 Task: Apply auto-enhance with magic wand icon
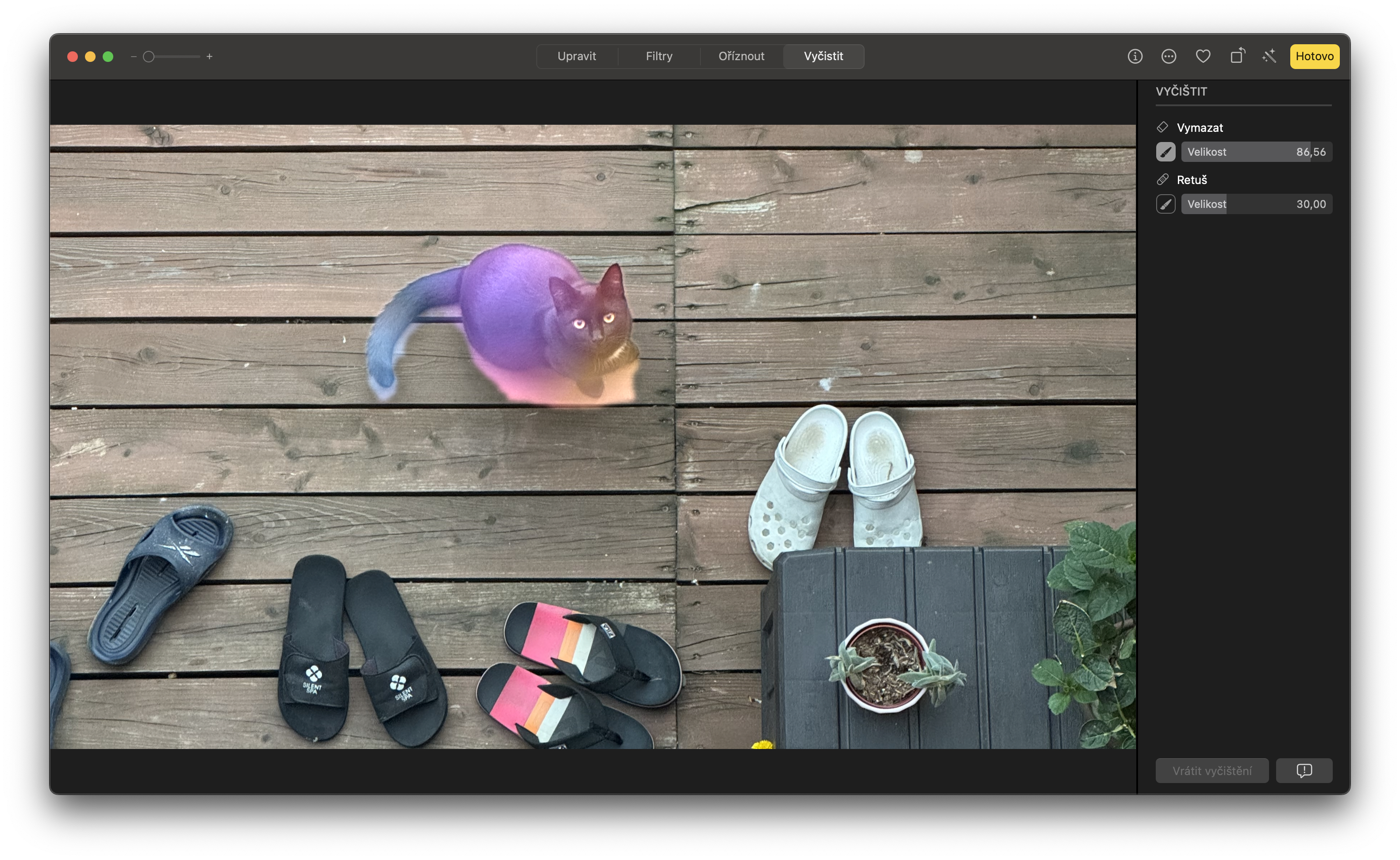click(1269, 56)
